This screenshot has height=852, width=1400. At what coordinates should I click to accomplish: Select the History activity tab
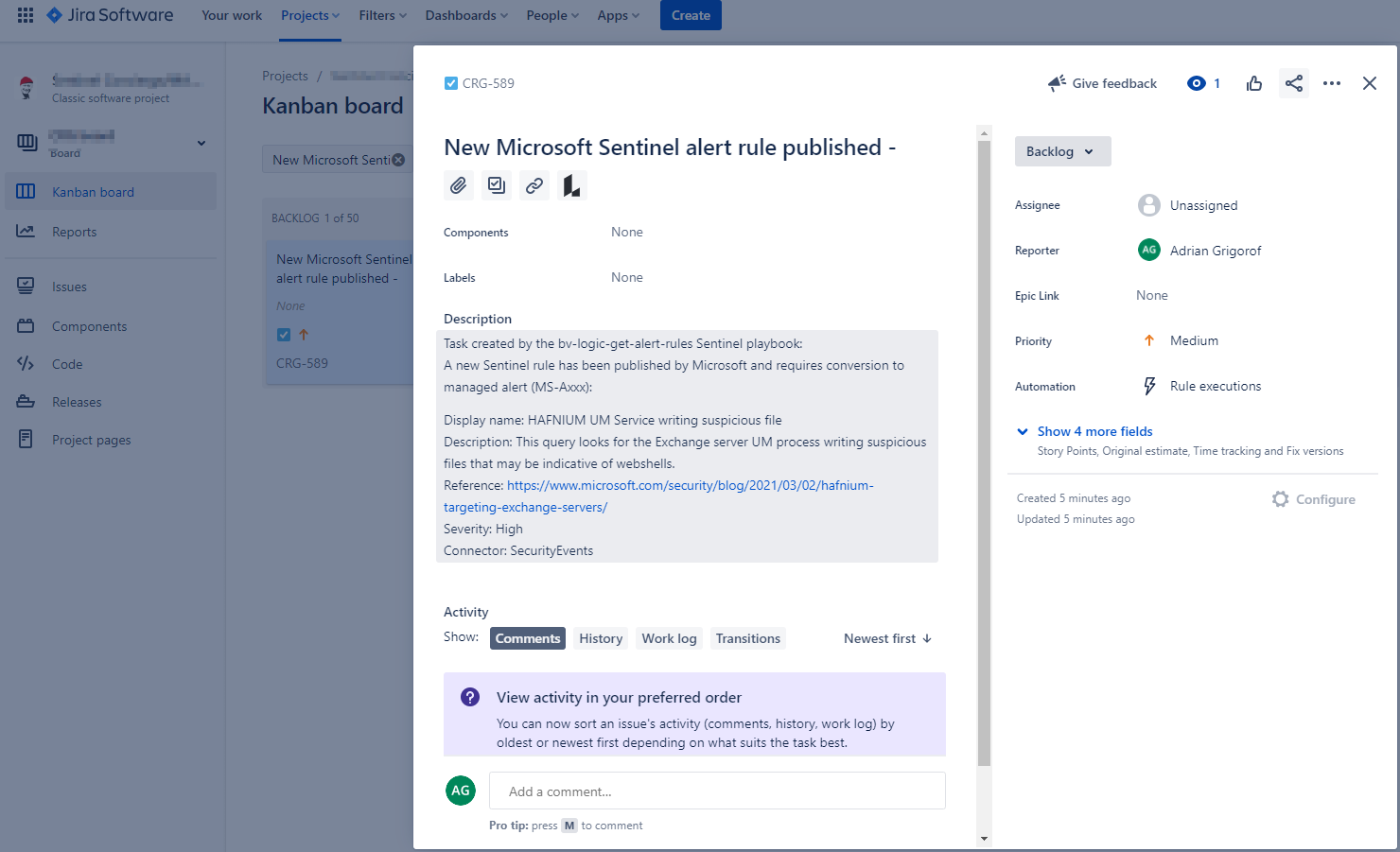point(601,638)
